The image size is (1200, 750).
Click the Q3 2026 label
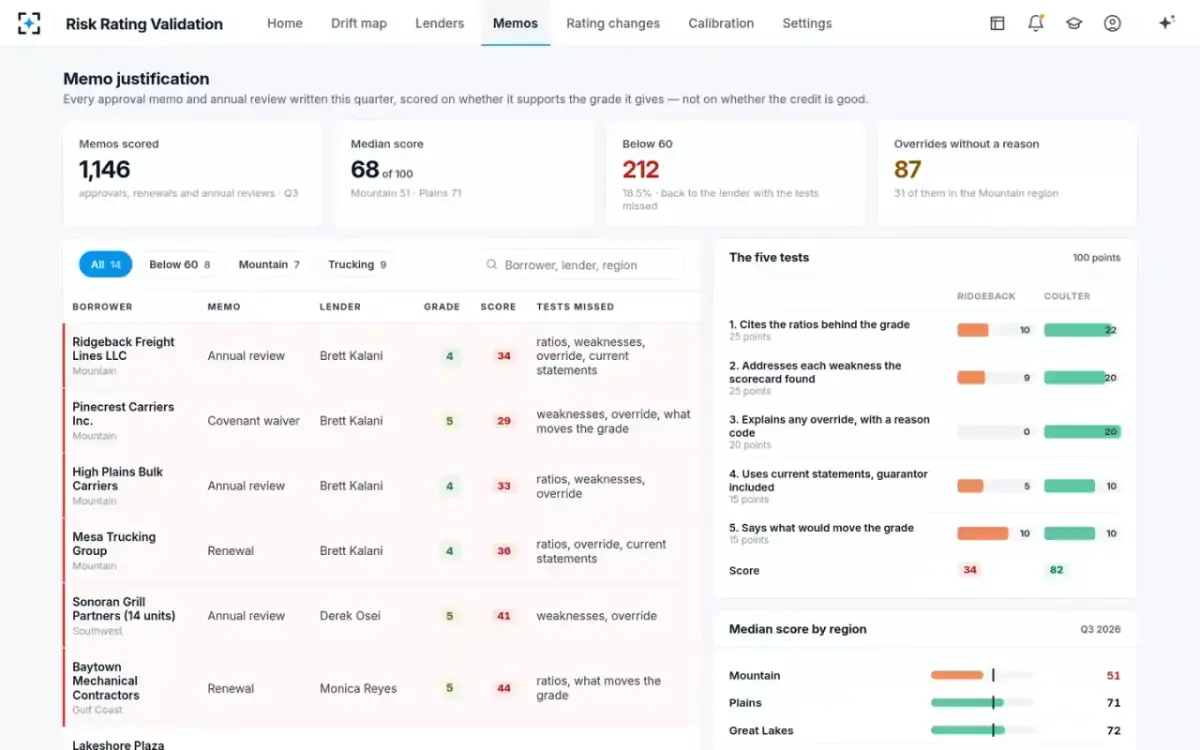click(x=1100, y=630)
